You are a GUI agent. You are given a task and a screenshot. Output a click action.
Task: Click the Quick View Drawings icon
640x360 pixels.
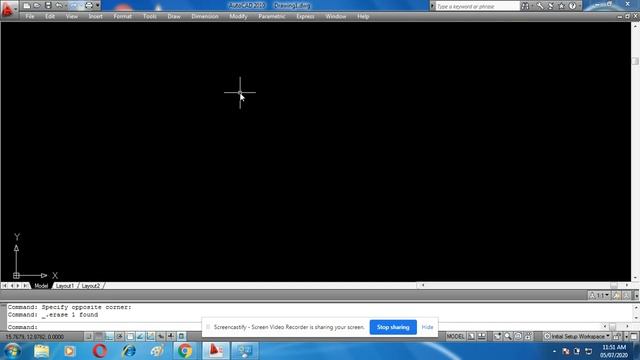pyautogui.click(x=482, y=336)
